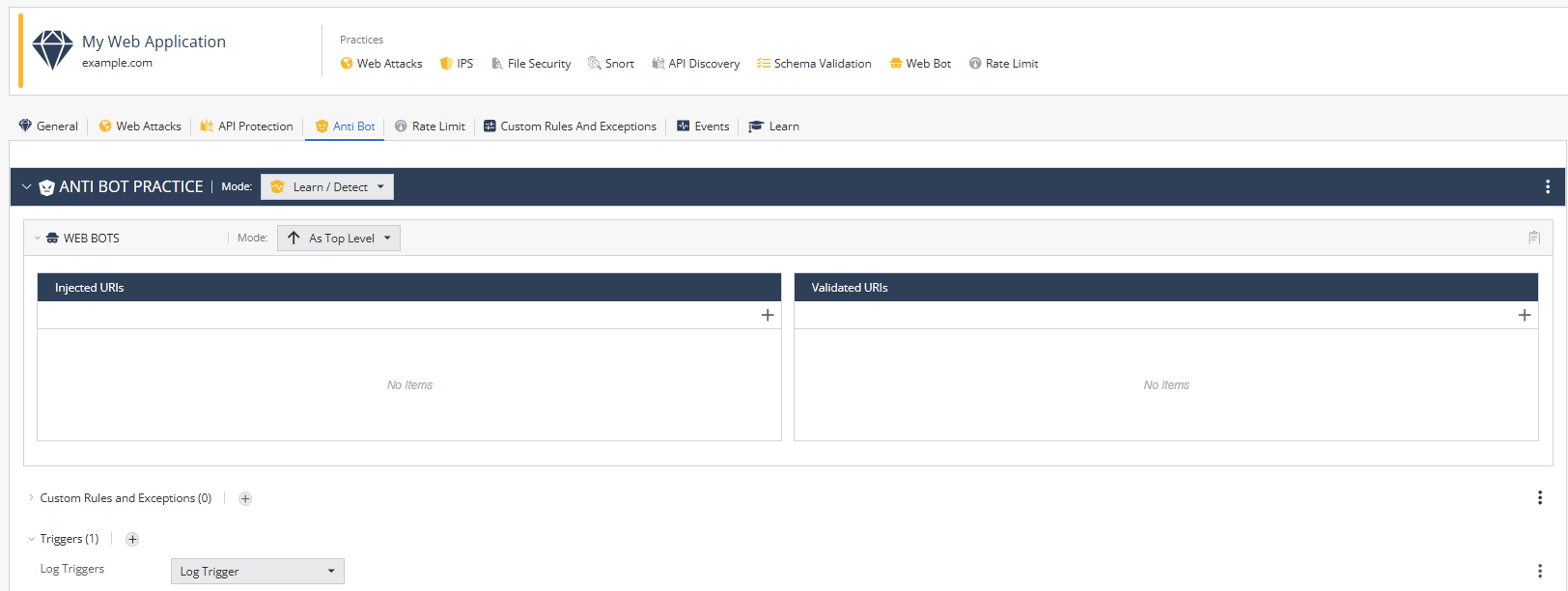Click the Web Bots clipboard icon
Image resolution: width=1568 pixels, height=591 pixels.
click(x=1534, y=238)
